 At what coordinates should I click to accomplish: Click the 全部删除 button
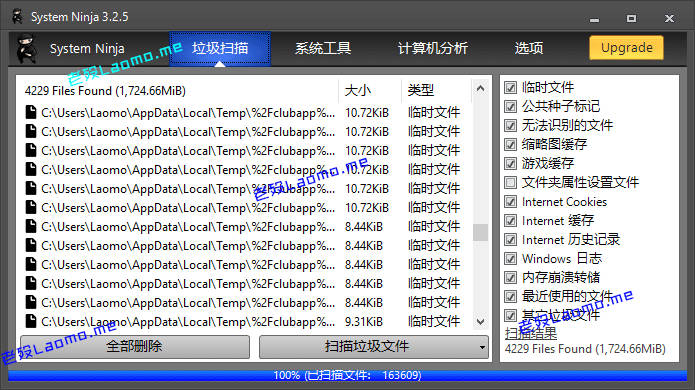(135, 347)
